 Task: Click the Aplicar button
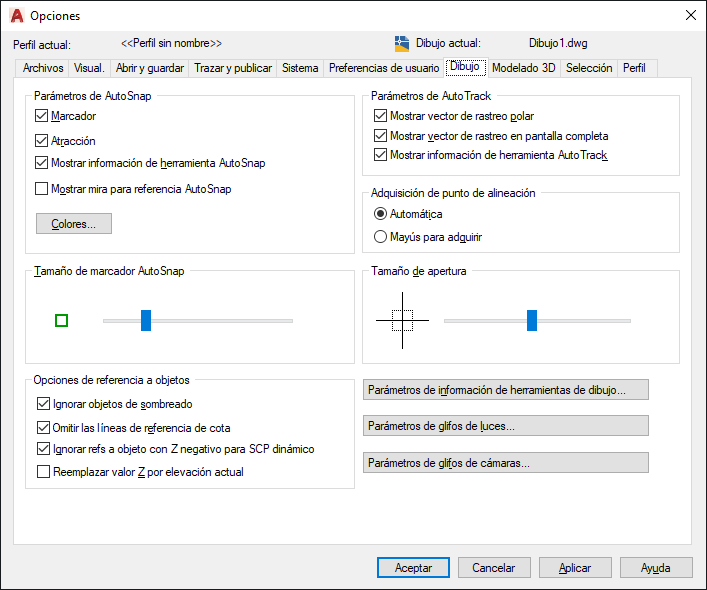pyautogui.click(x=575, y=568)
